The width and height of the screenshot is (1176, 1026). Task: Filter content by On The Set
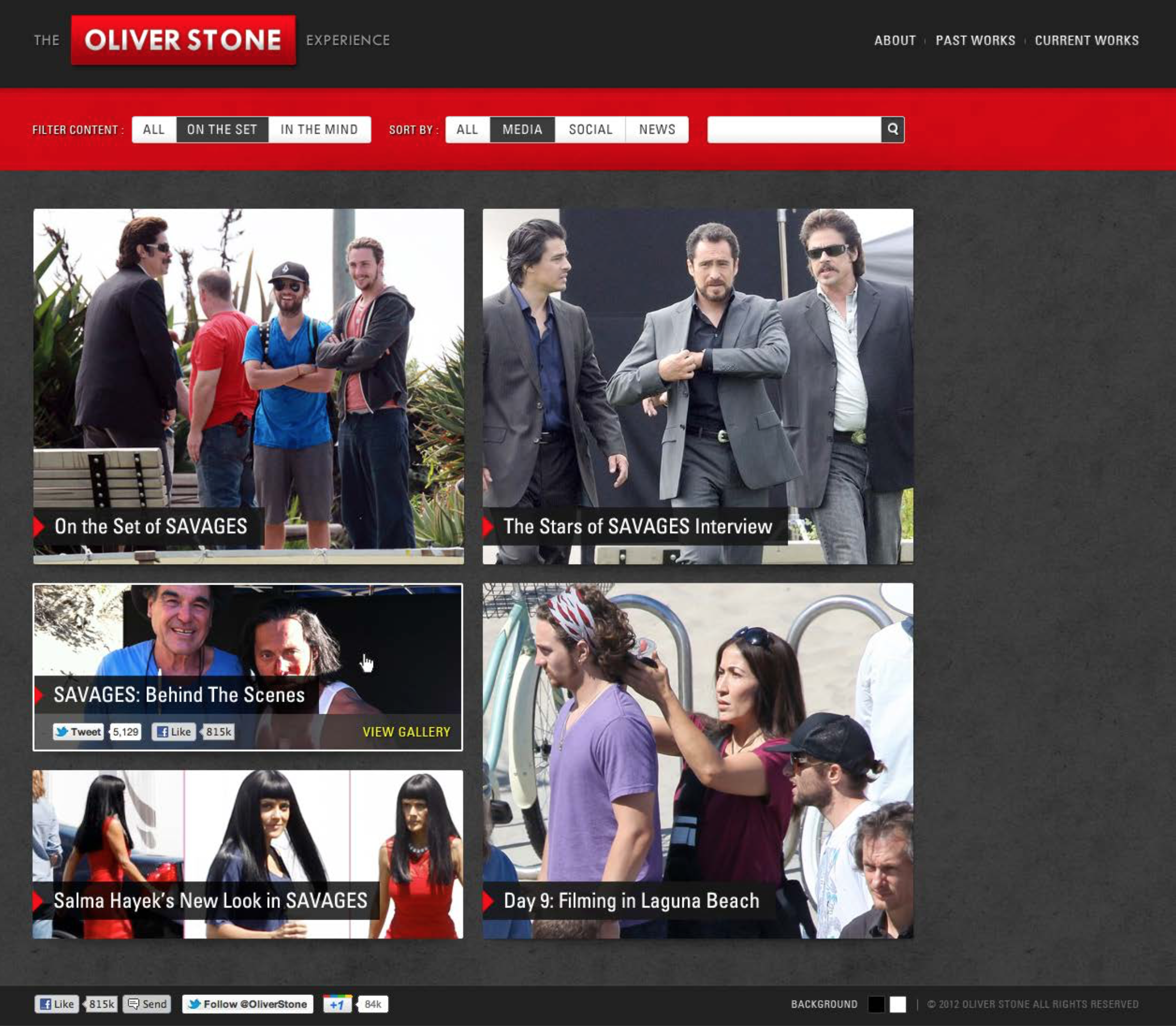tap(222, 130)
